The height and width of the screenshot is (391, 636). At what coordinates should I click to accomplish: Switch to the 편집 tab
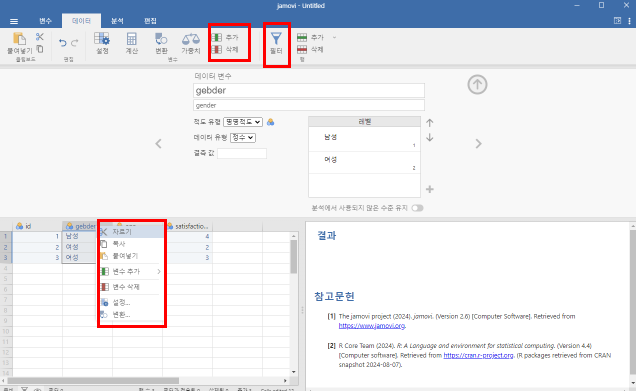tap(150, 21)
